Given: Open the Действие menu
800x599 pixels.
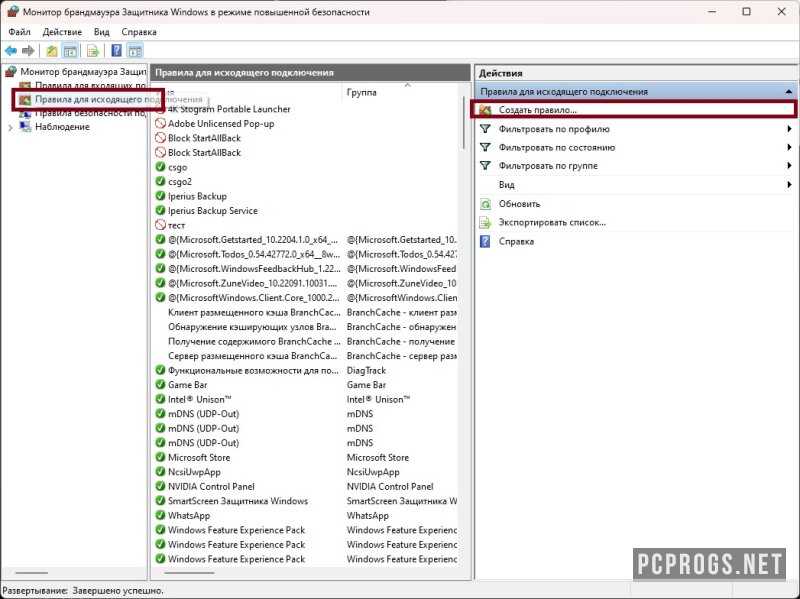Looking at the screenshot, I should pos(62,32).
